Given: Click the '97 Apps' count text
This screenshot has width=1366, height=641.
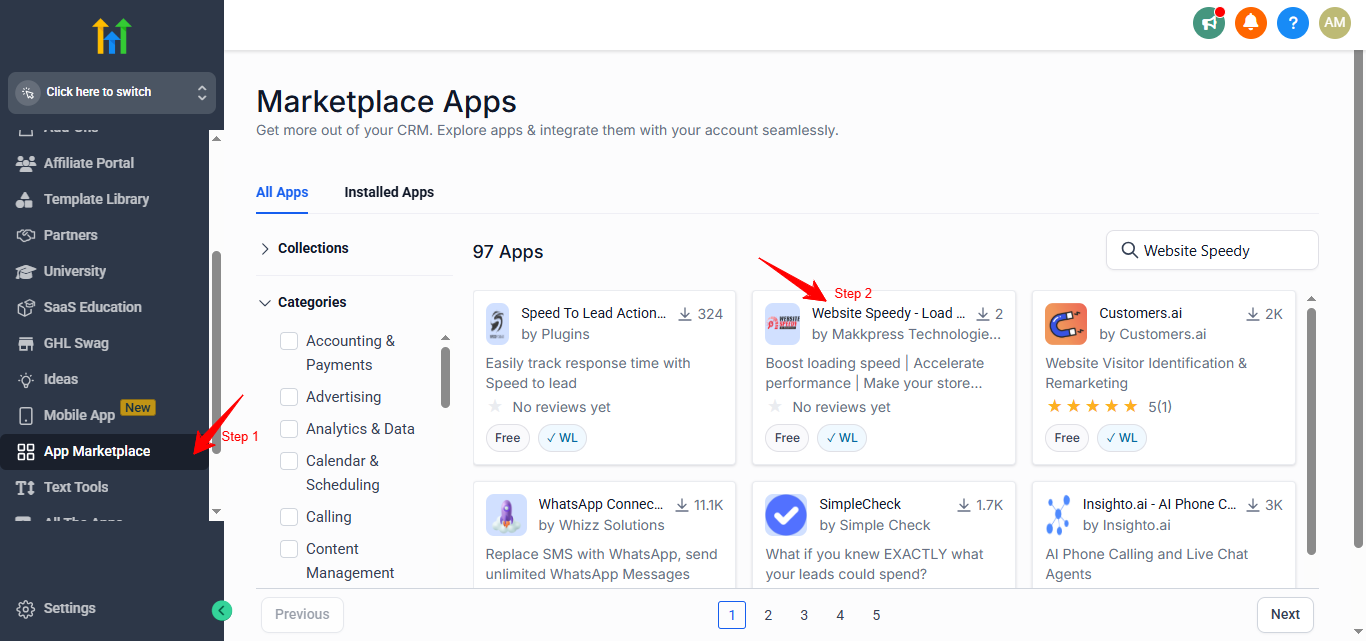Looking at the screenshot, I should pos(508,251).
